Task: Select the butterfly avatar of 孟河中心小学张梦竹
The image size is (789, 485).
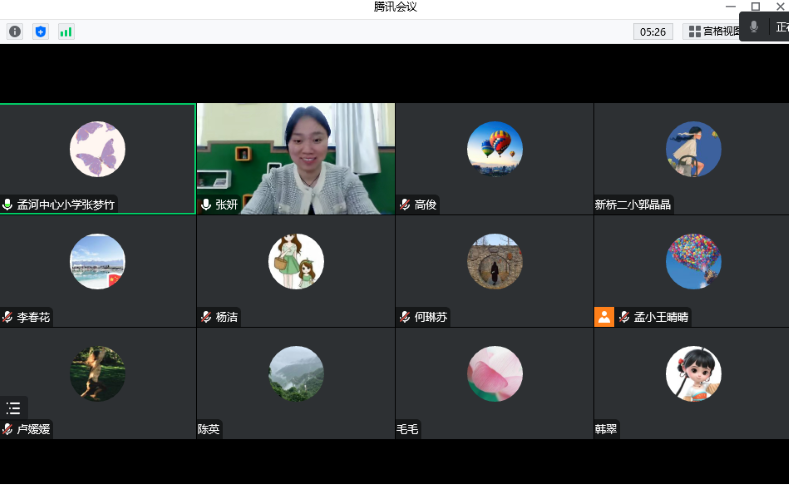Action: (97, 149)
